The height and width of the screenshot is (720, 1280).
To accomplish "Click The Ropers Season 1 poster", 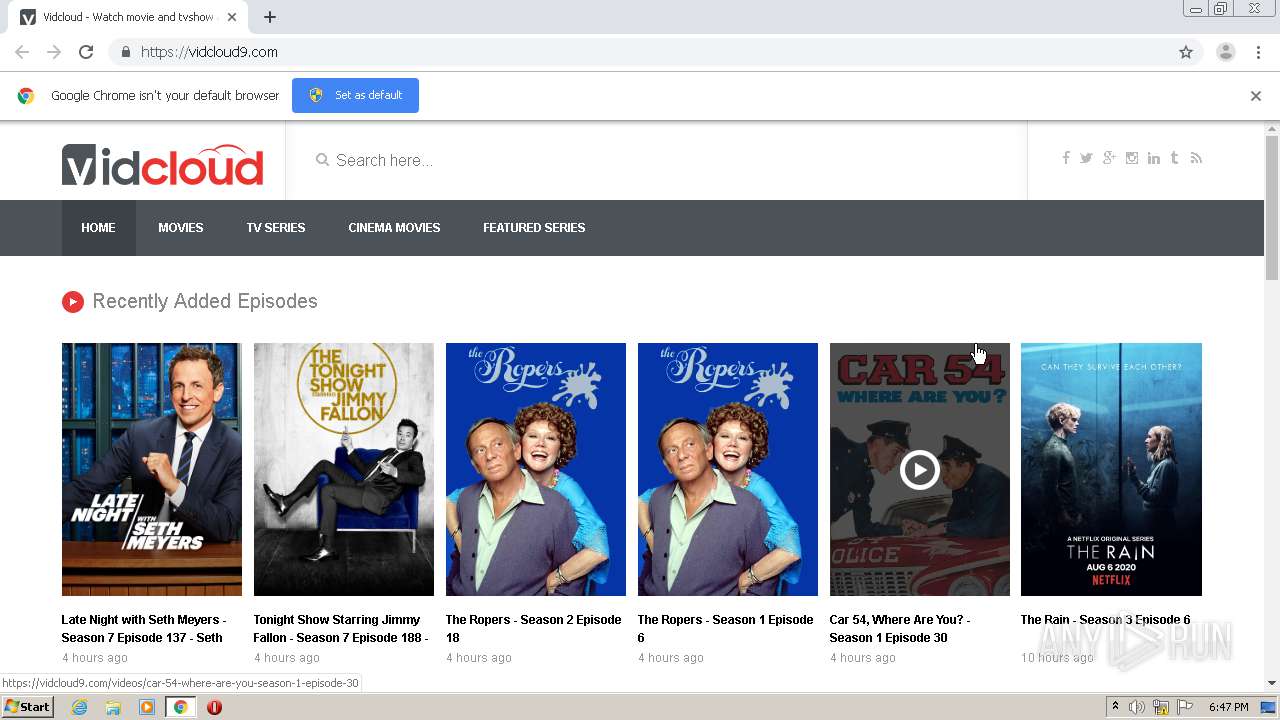I will 728,469.
